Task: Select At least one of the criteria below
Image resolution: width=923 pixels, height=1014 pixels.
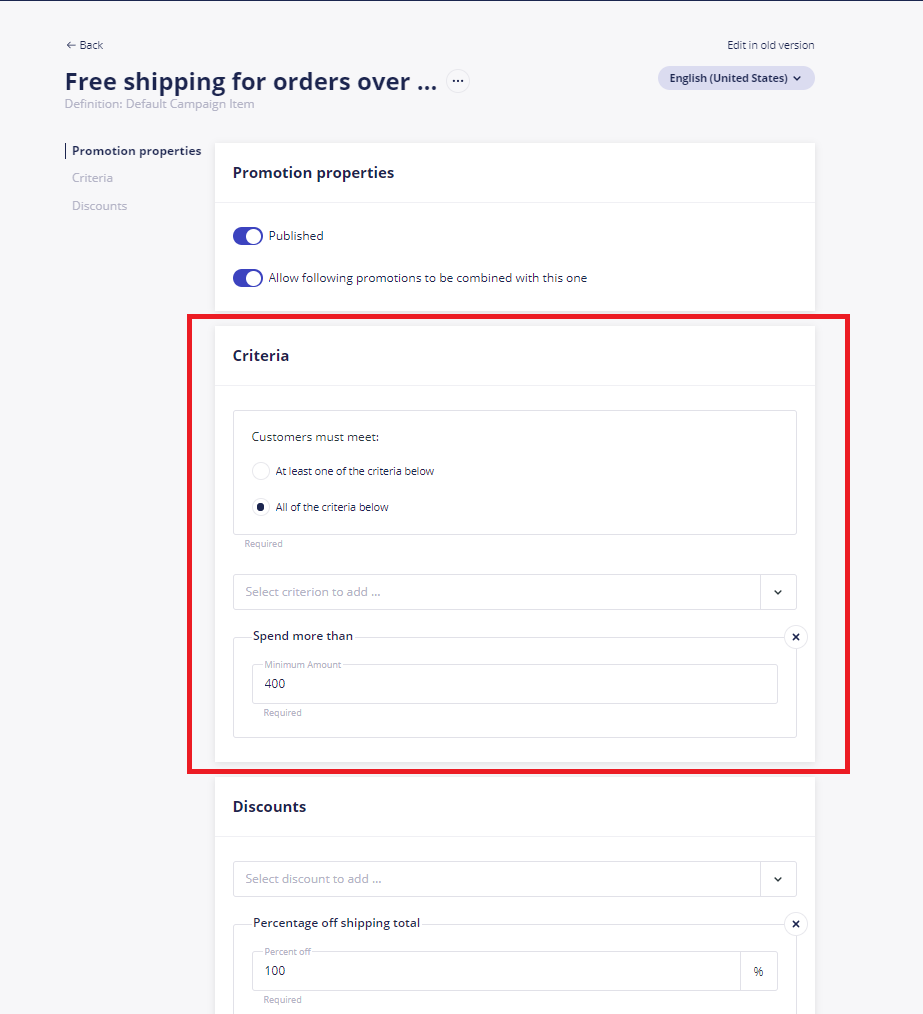Action: tap(261, 471)
